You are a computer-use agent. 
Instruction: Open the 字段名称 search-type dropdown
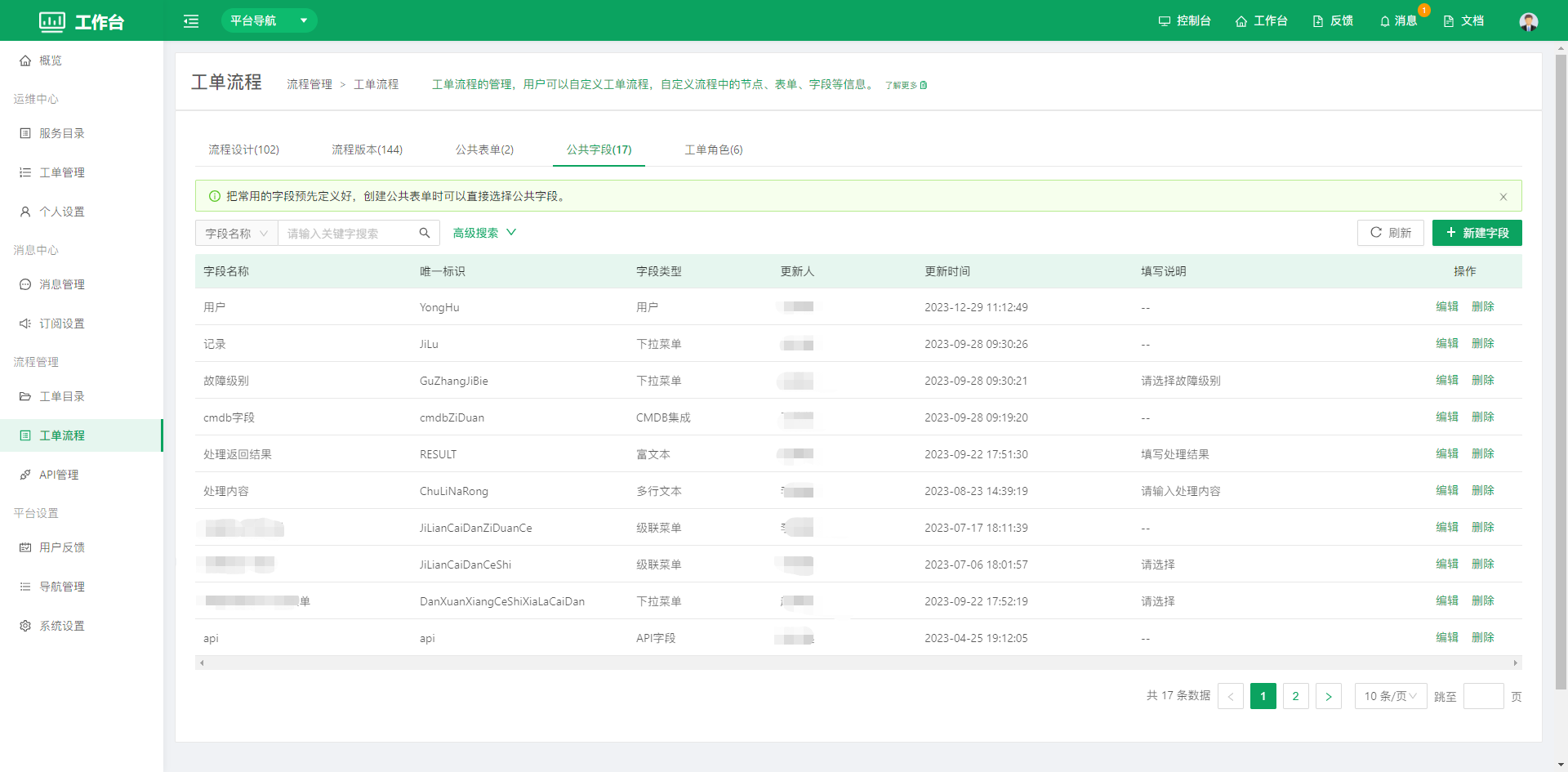(x=237, y=233)
